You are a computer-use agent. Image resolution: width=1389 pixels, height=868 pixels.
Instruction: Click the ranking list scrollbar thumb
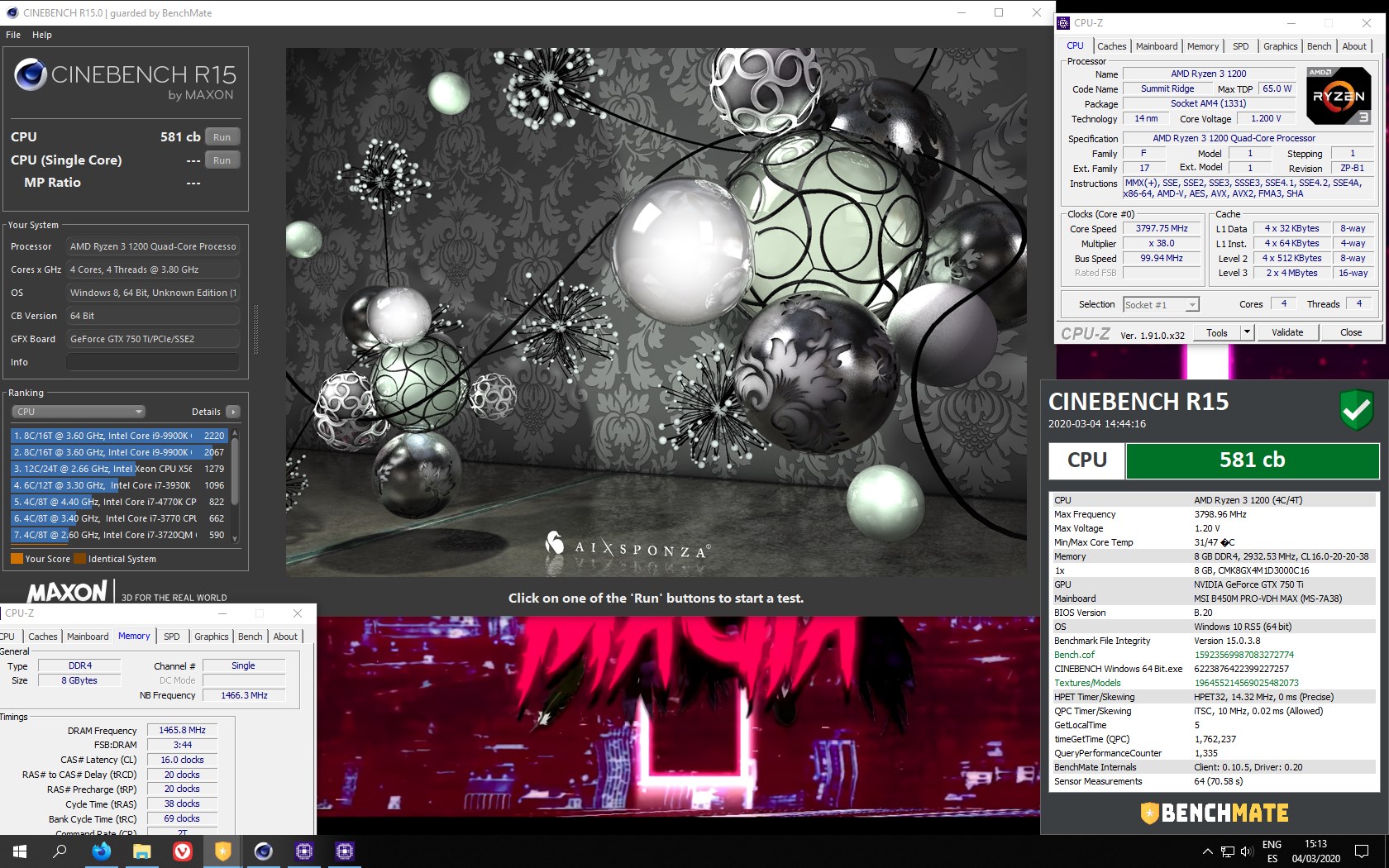point(235,471)
